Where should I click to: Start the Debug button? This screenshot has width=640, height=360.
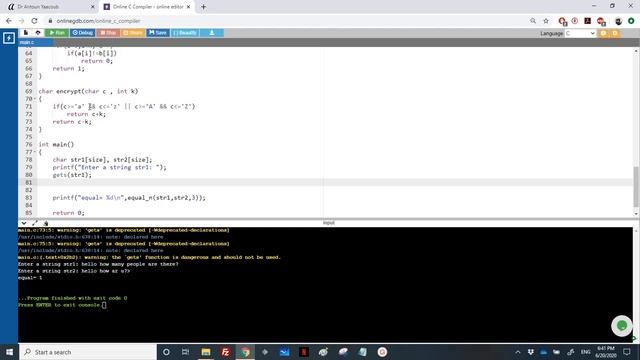pyautogui.click(x=82, y=33)
